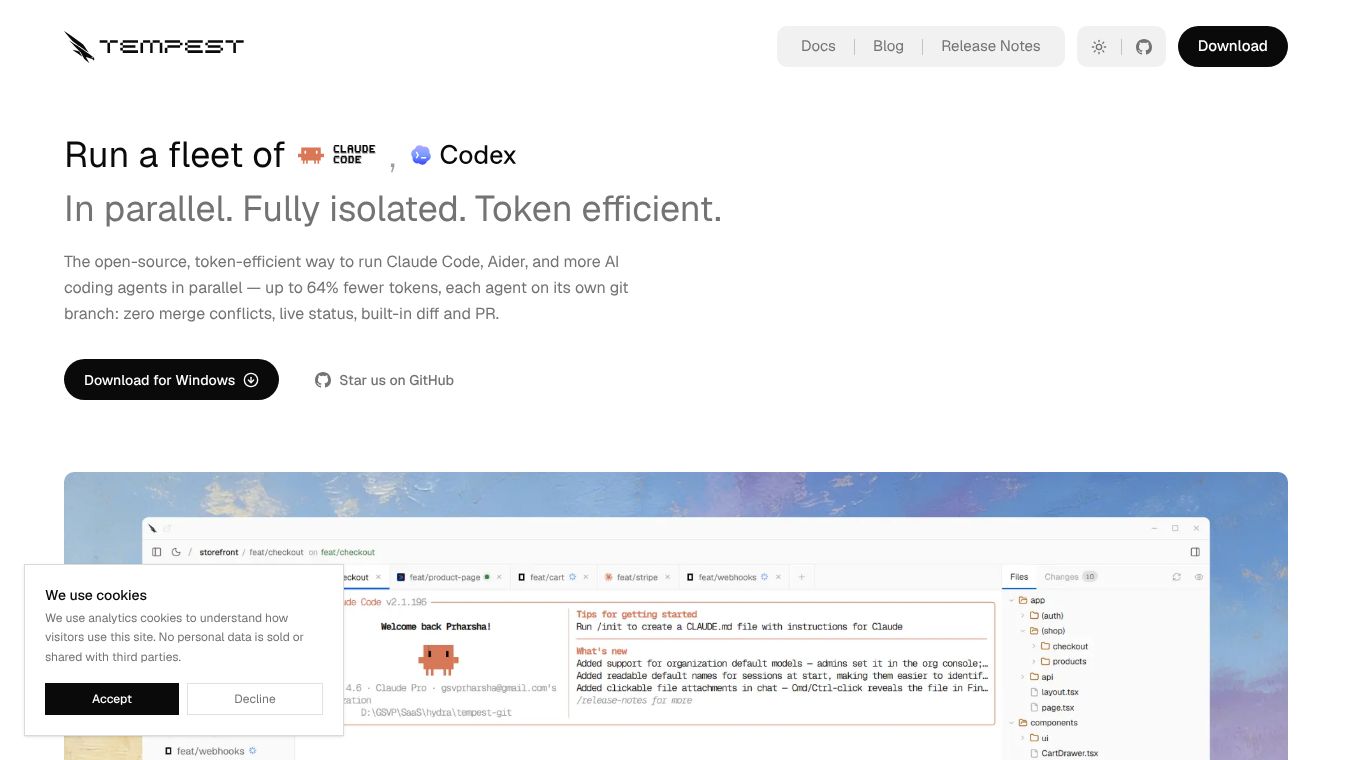This screenshot has height=760, width=1352.
Task: Click the Tempest logo in the header
Action: (154, 46)
